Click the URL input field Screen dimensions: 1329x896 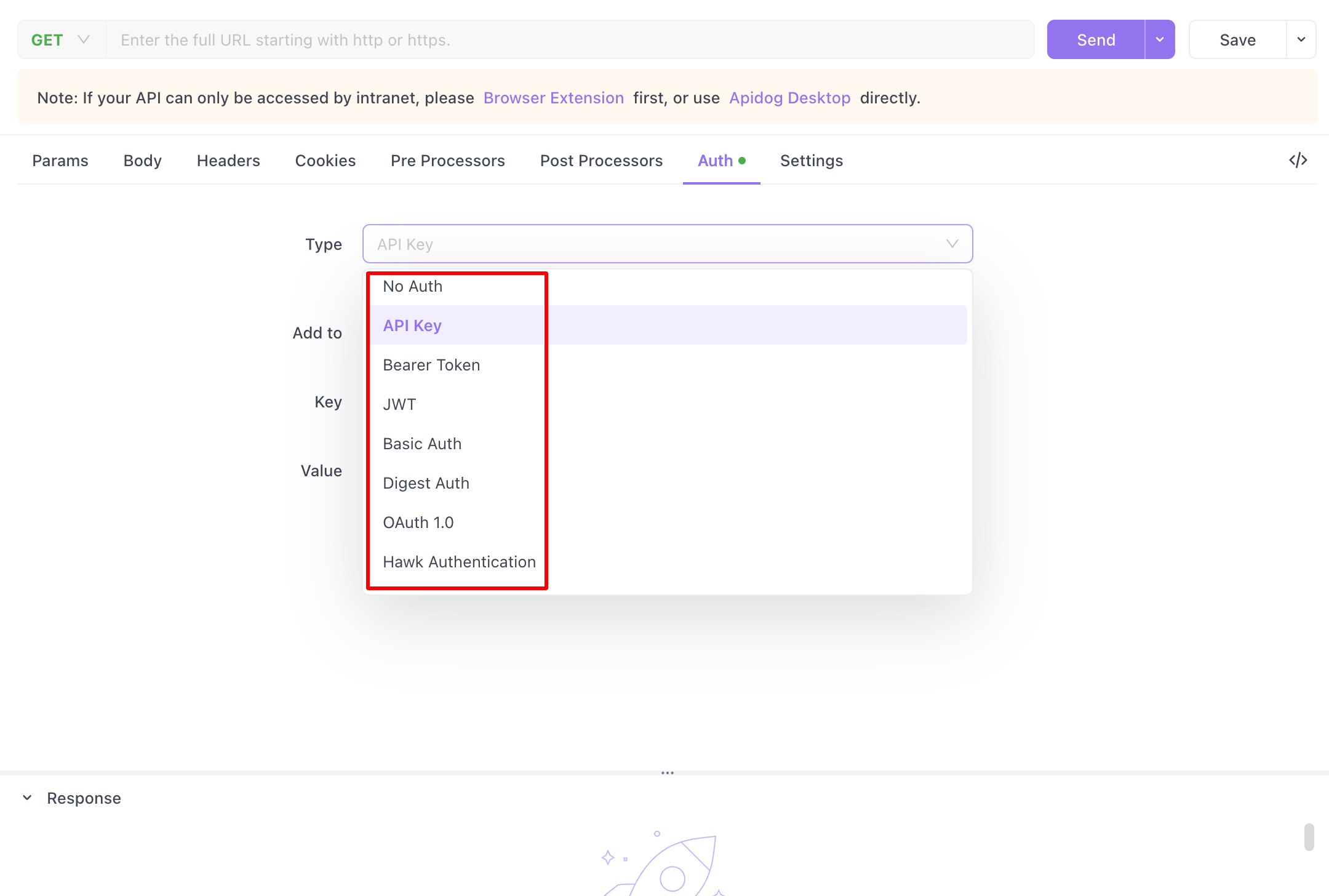point(554,39)
